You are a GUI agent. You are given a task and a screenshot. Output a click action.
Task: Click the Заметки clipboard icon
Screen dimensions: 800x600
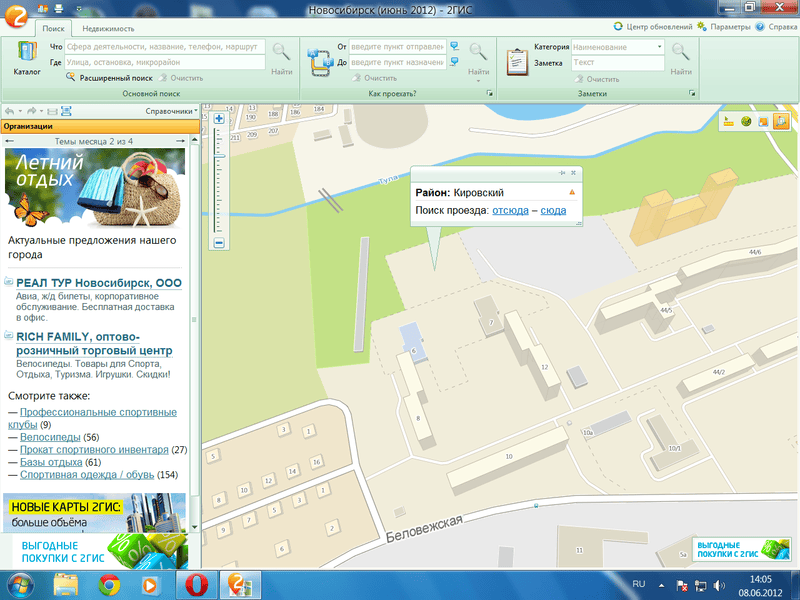517,62
